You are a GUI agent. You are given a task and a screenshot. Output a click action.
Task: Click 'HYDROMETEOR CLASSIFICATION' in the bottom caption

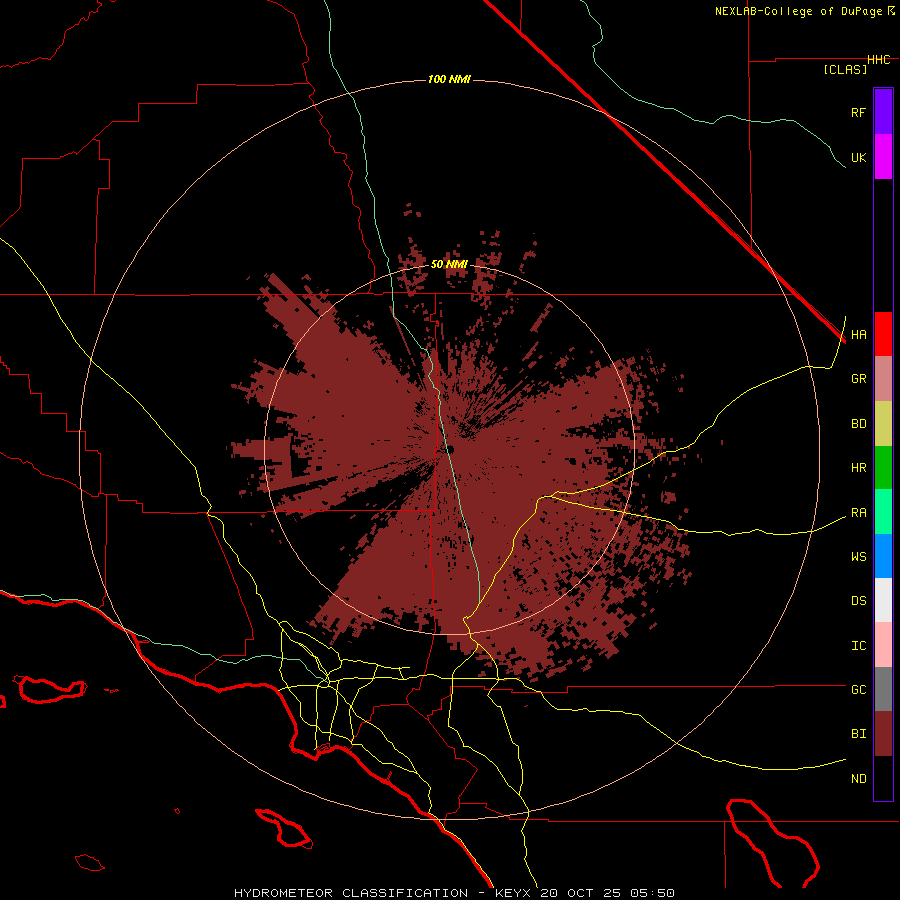point(351,893)
